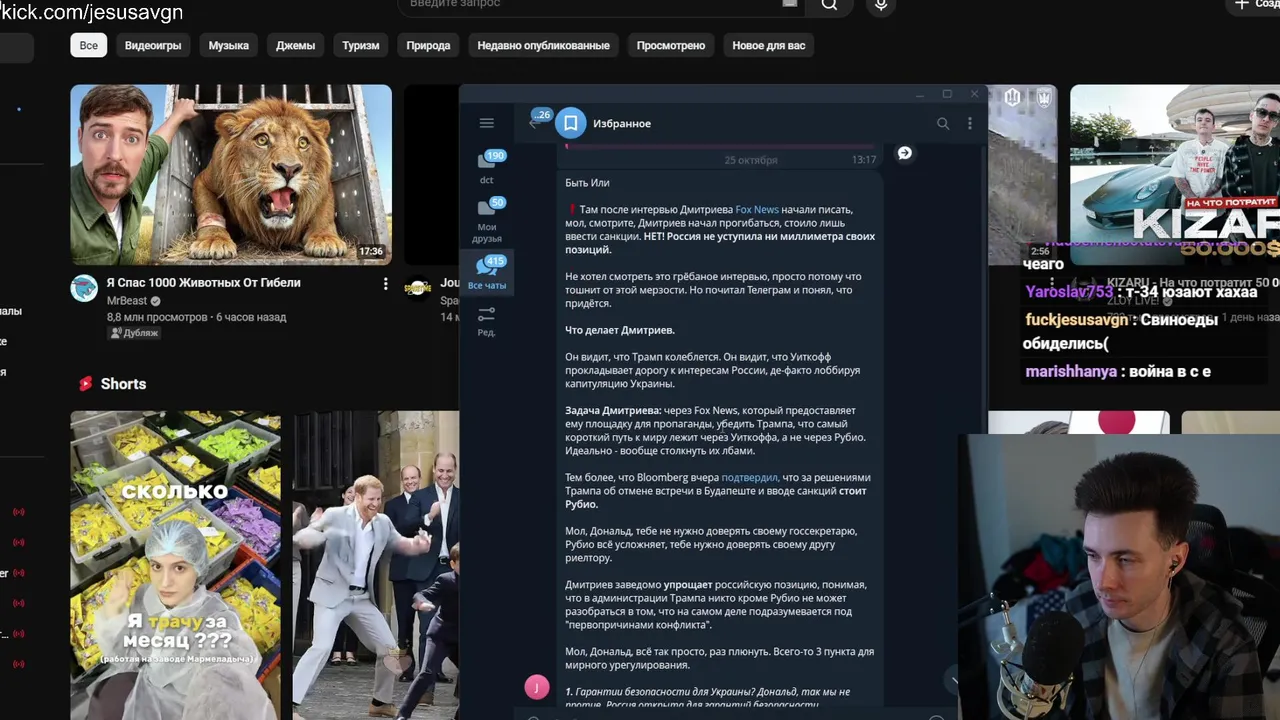Viewport: 1280px width, 720px height.
Task: Select the Видеоигры filter chip
Action: [153, 45]
